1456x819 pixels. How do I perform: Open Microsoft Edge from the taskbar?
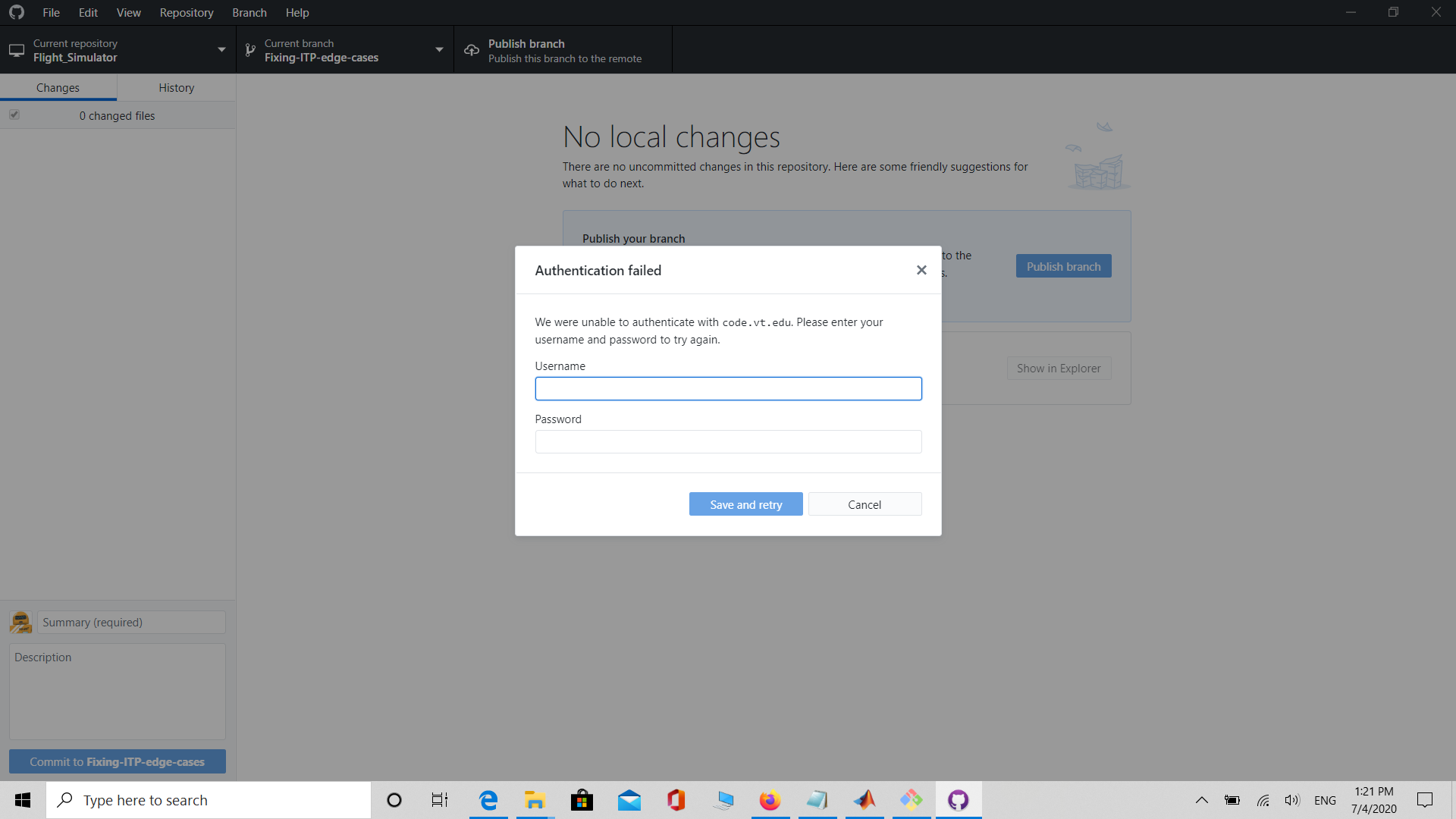click(488, 800)
